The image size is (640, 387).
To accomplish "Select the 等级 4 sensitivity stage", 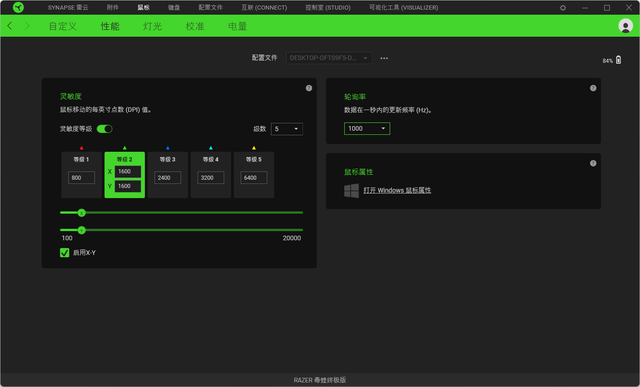I will coord(211,175).
